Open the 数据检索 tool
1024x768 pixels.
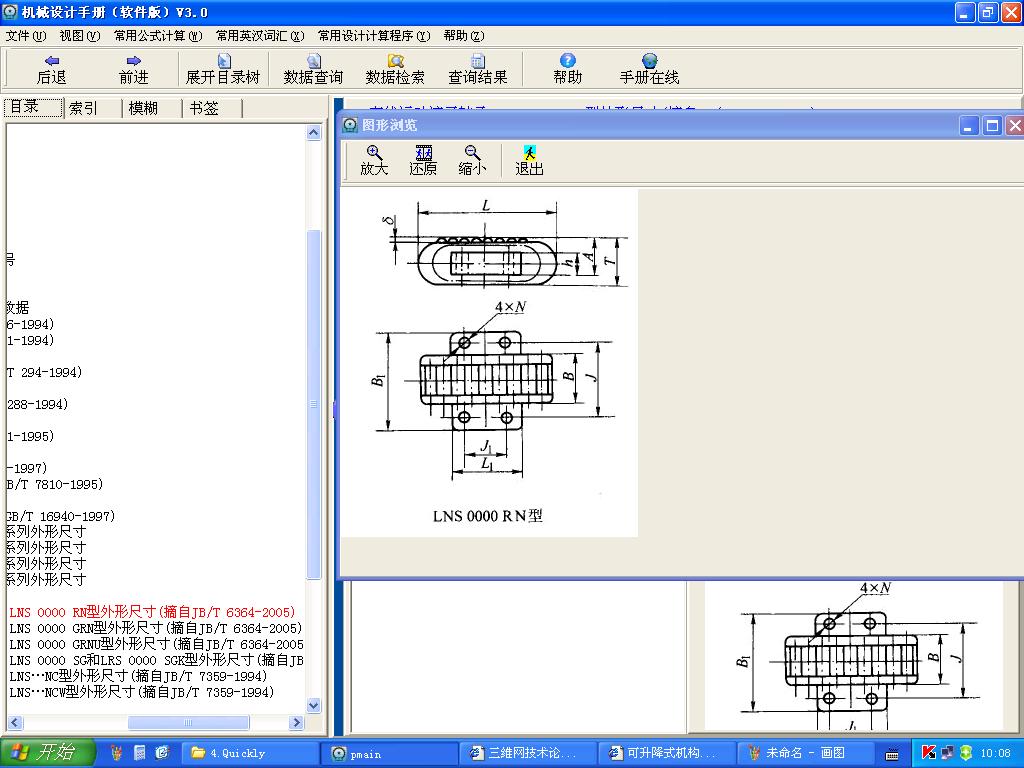coord(395,69)
